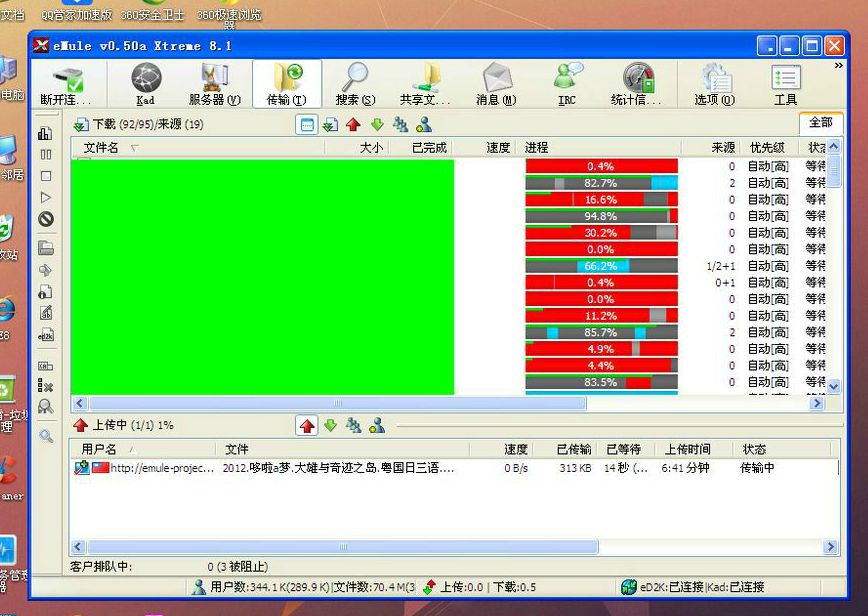Click the ed2k link sidebar icon
868x616 pixels.
click(46, 335)
